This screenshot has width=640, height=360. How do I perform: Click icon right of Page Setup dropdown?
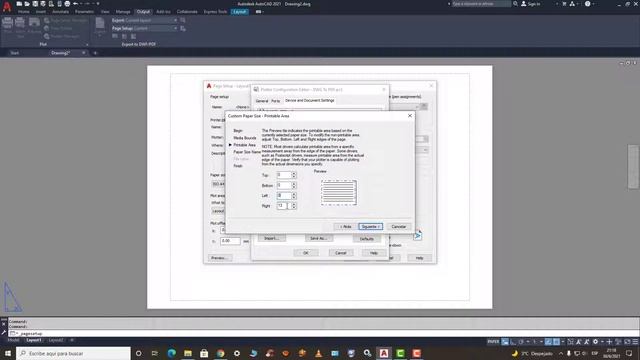[x=183, y=29]
